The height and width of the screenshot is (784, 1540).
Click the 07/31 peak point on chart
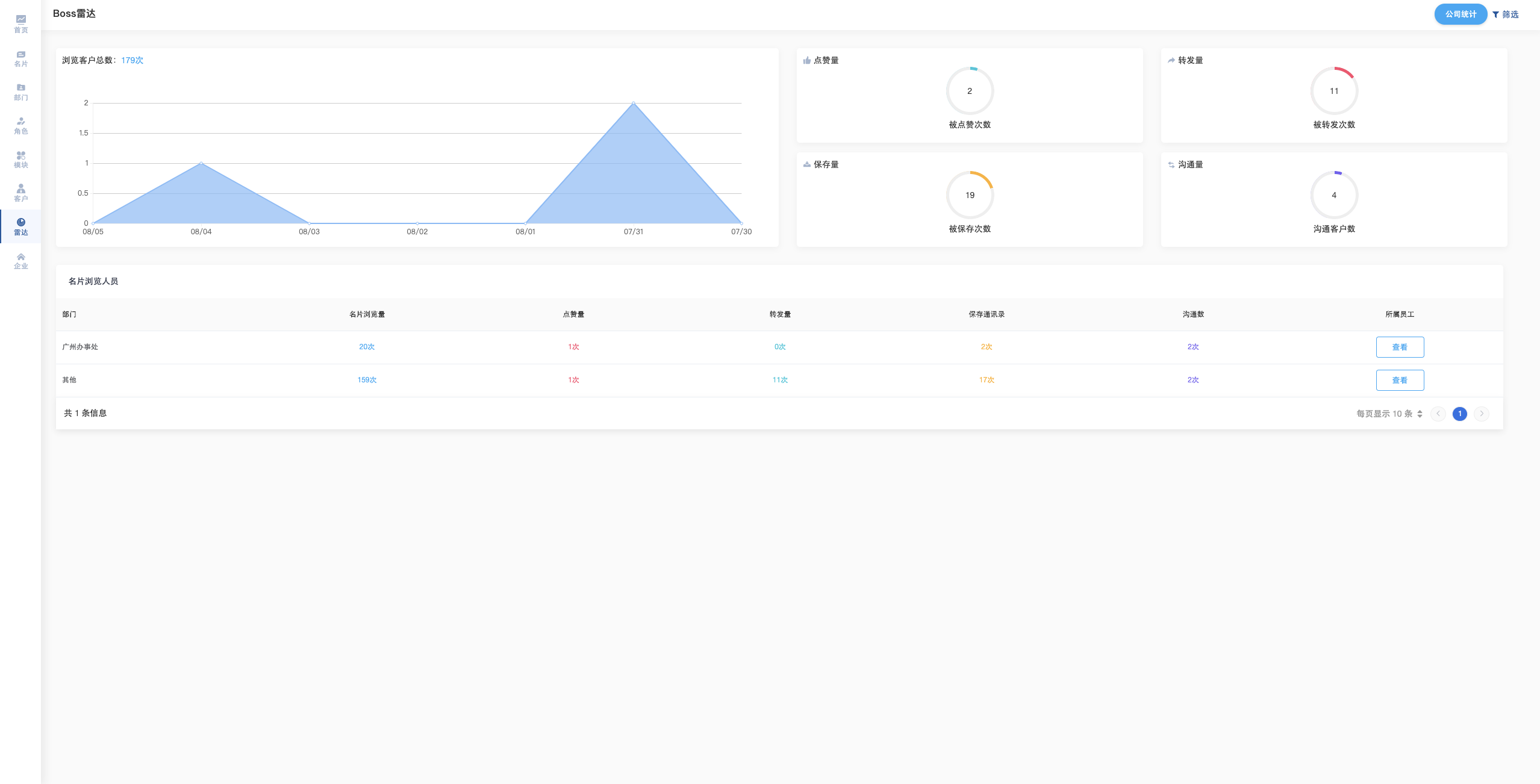634,103
